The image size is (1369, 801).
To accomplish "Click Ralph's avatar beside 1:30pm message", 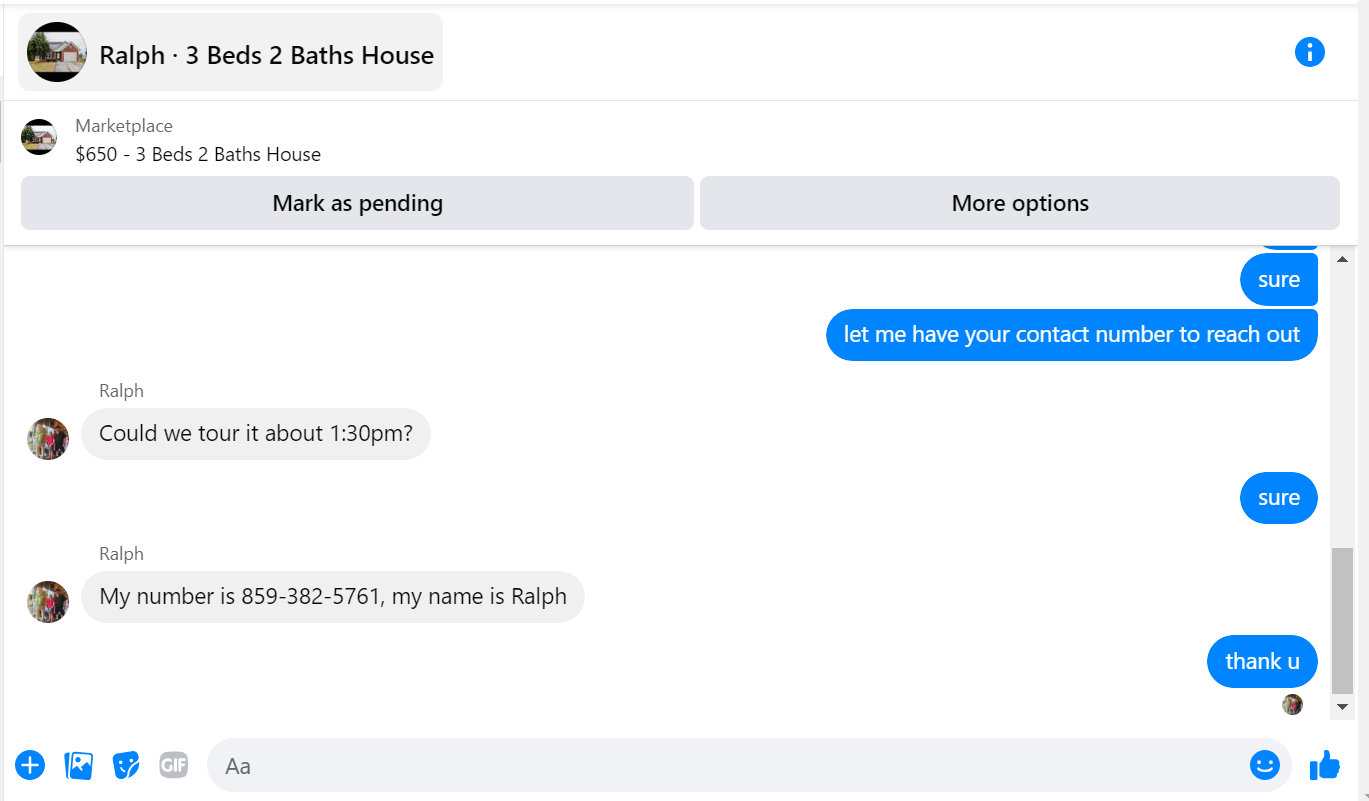I will pyautogui.click(x=48, y=439).
